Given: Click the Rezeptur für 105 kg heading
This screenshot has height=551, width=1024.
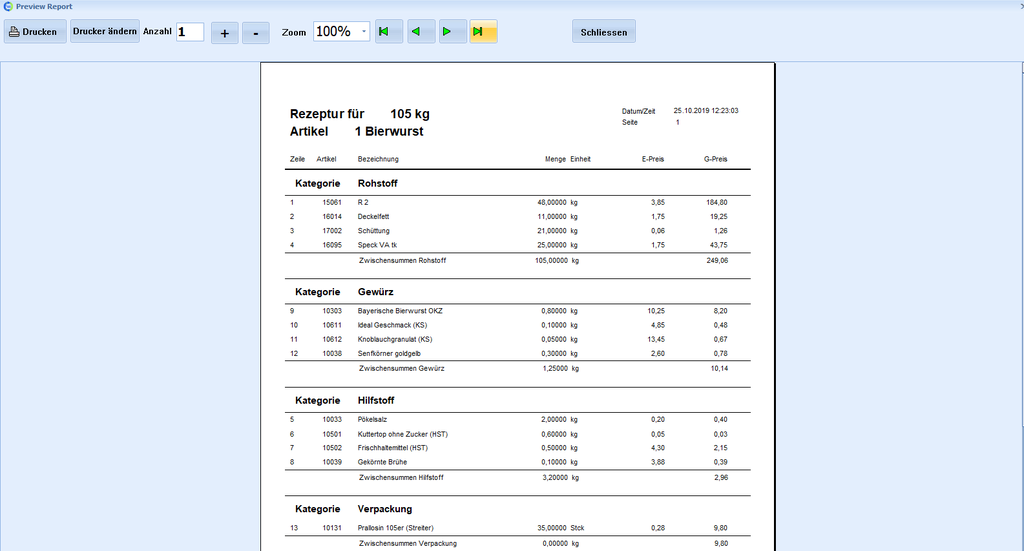Looking at the screenshot, I should [360, 114].
